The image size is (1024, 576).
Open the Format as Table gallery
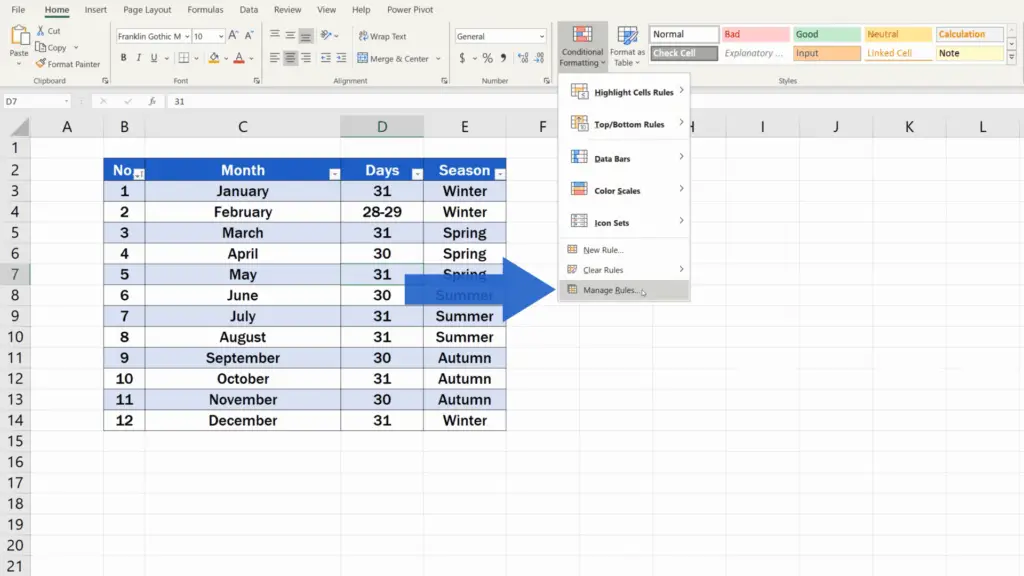pyautogui.click(x=628, y=46)
